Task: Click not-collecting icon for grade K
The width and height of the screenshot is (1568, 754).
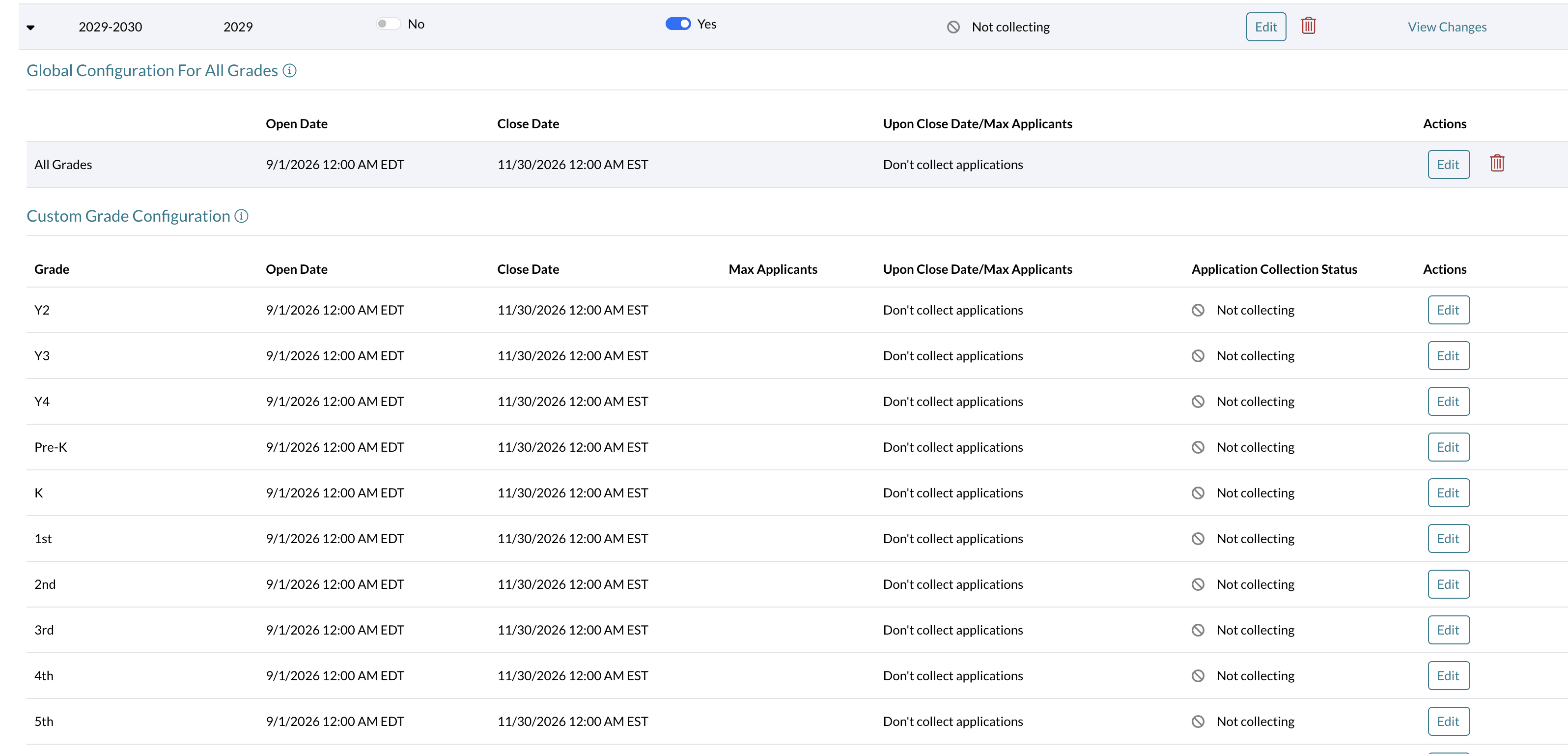Action: click(x=1198, y=493)
